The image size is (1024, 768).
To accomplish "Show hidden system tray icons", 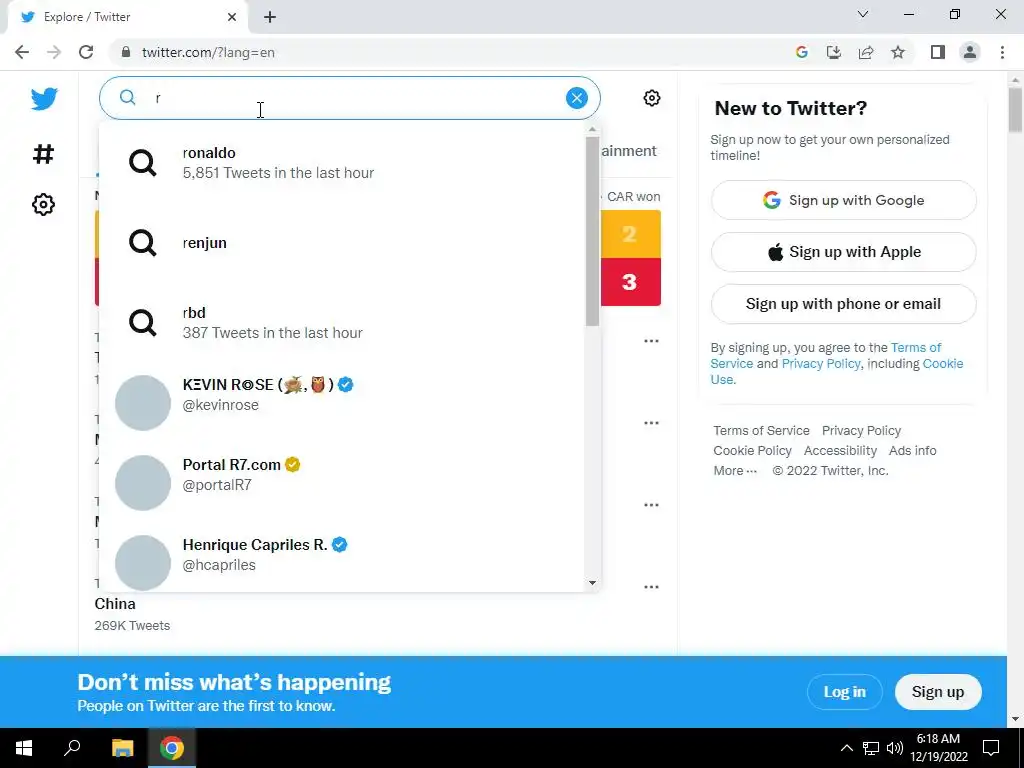I will coord(846,748).
